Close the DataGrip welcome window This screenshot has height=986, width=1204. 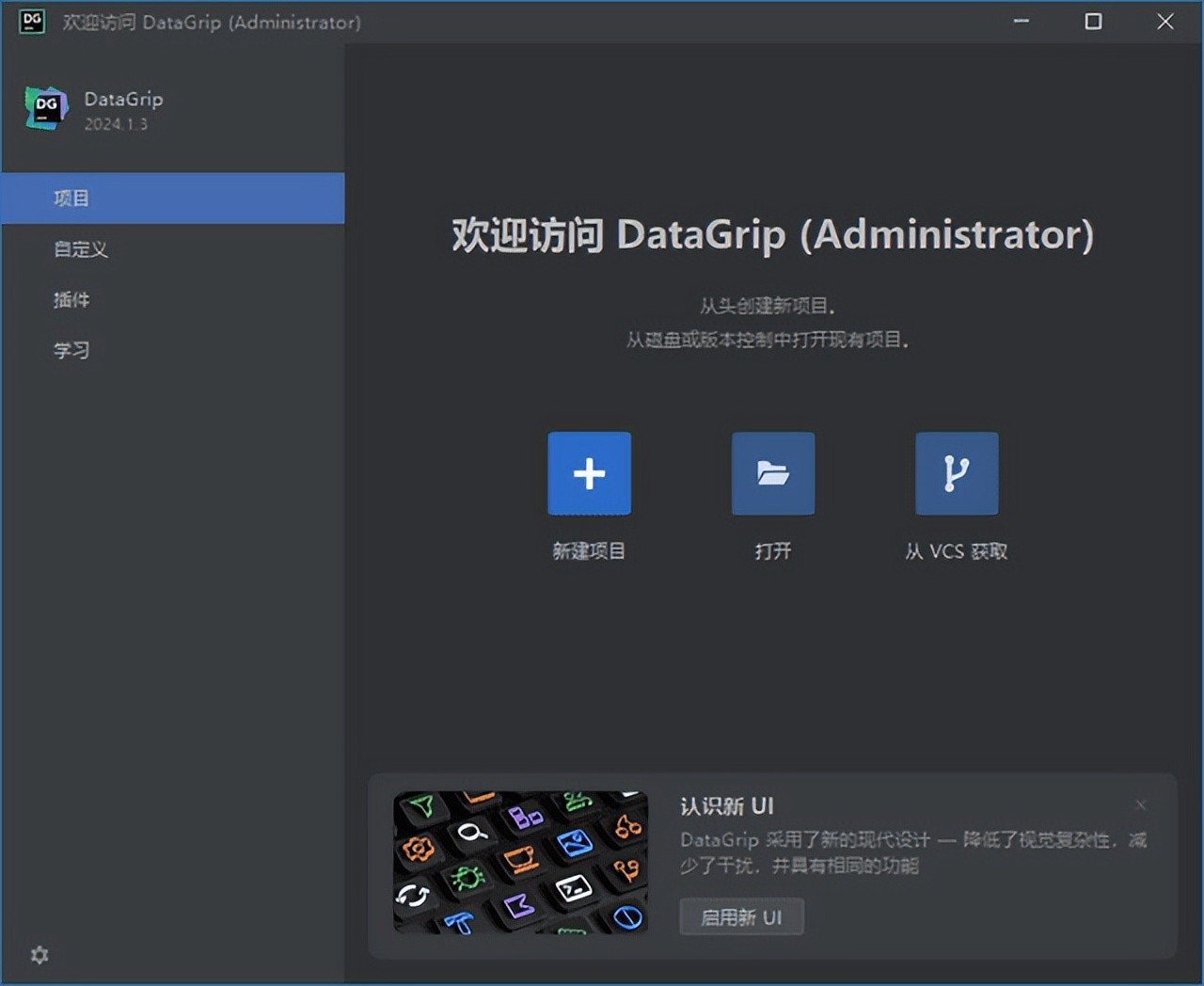(1164, 22)
